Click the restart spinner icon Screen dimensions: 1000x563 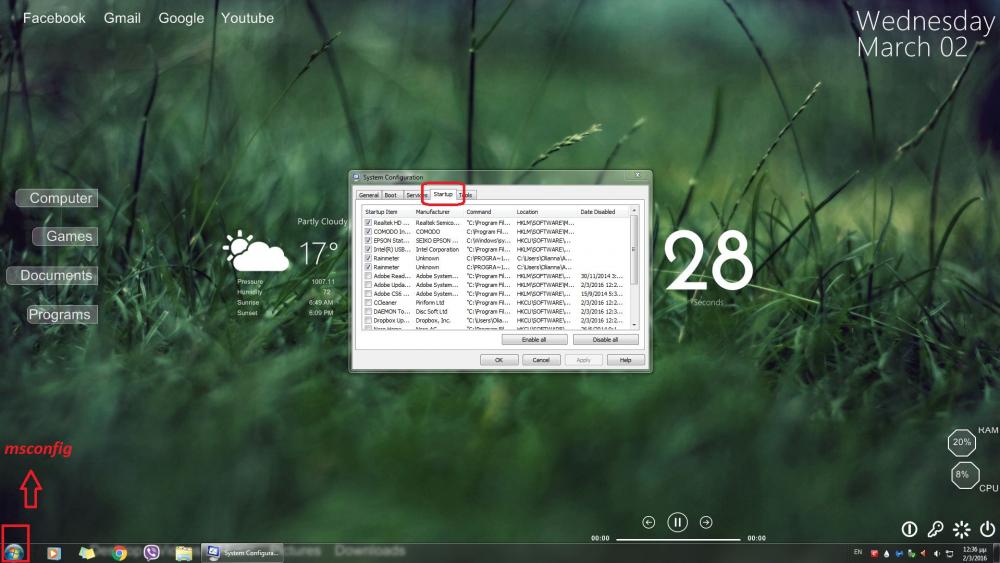(962, 529)
